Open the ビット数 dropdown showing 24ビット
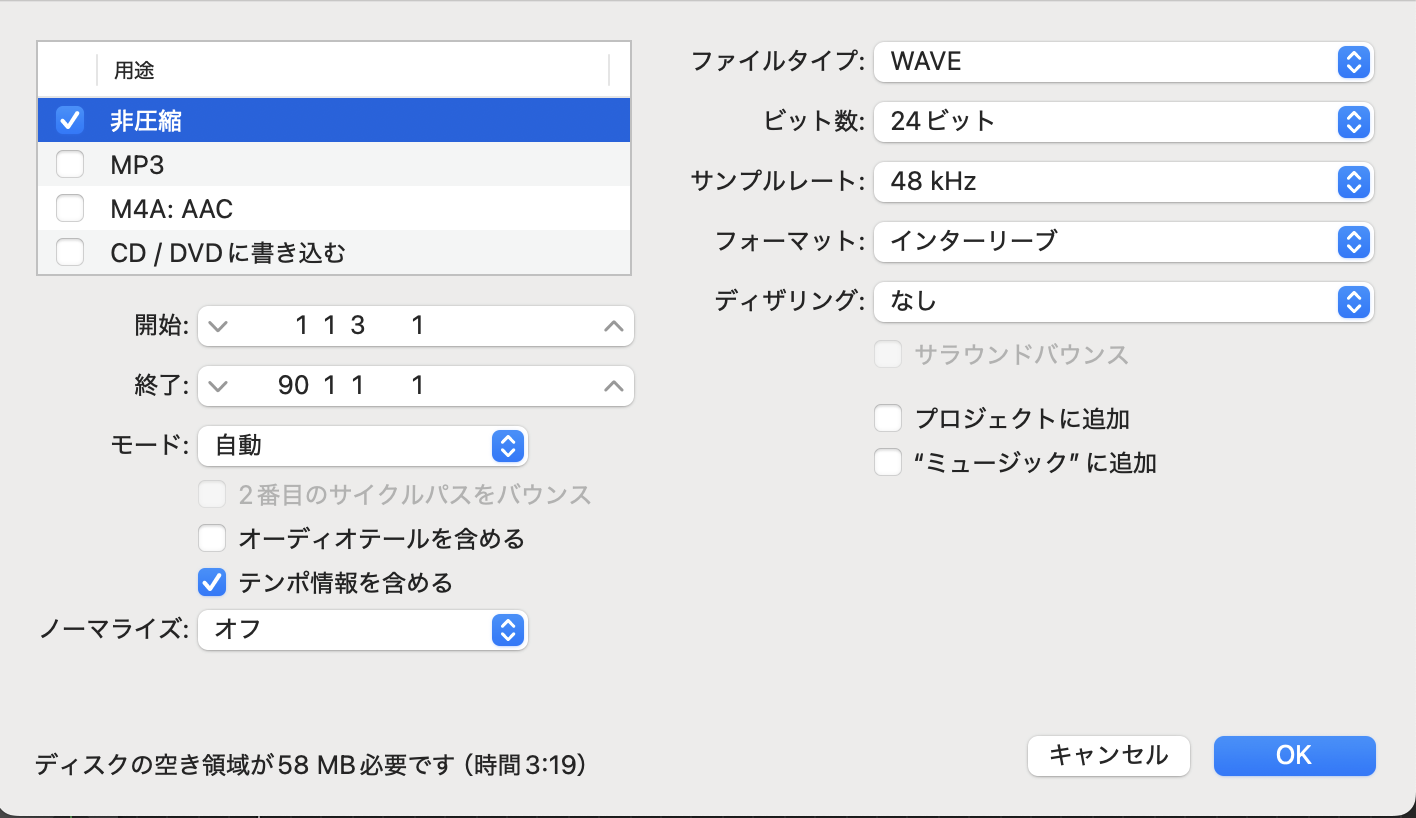 pyautogui.click(x=1124, y=122)
